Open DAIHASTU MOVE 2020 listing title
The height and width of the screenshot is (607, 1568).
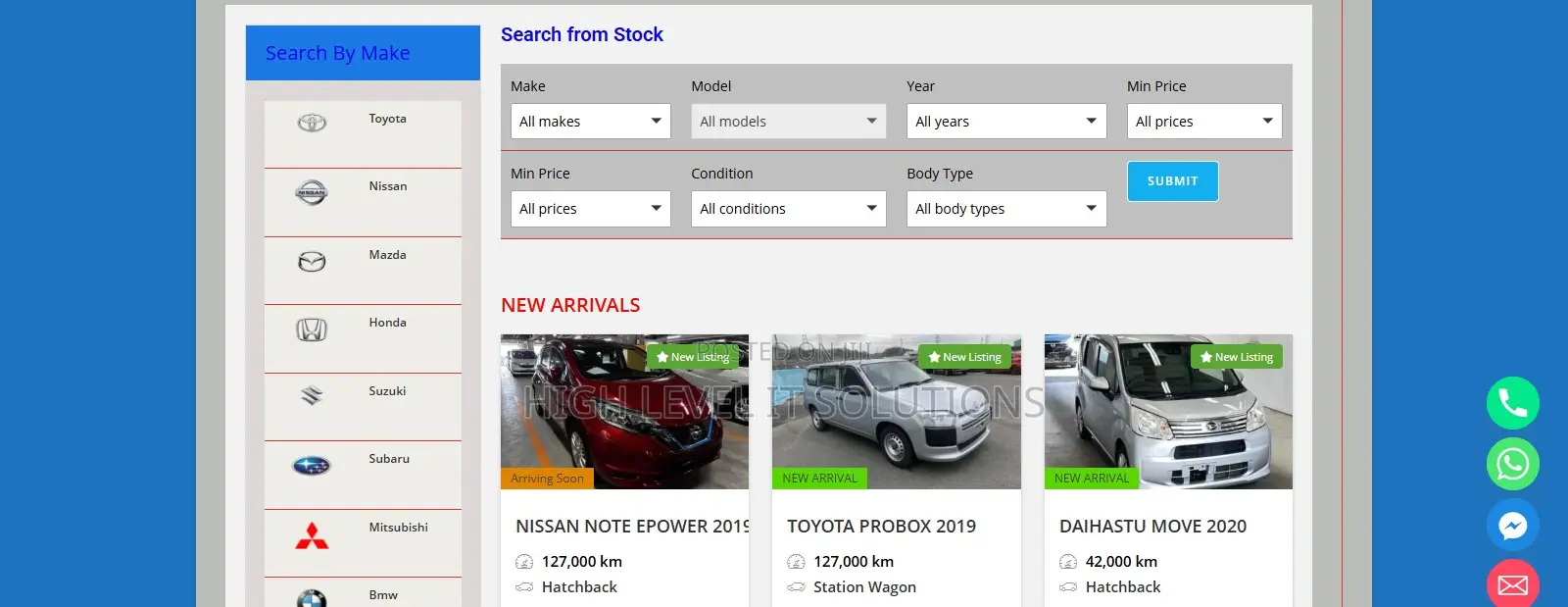pyautogui.click(x=1153, y=527)
